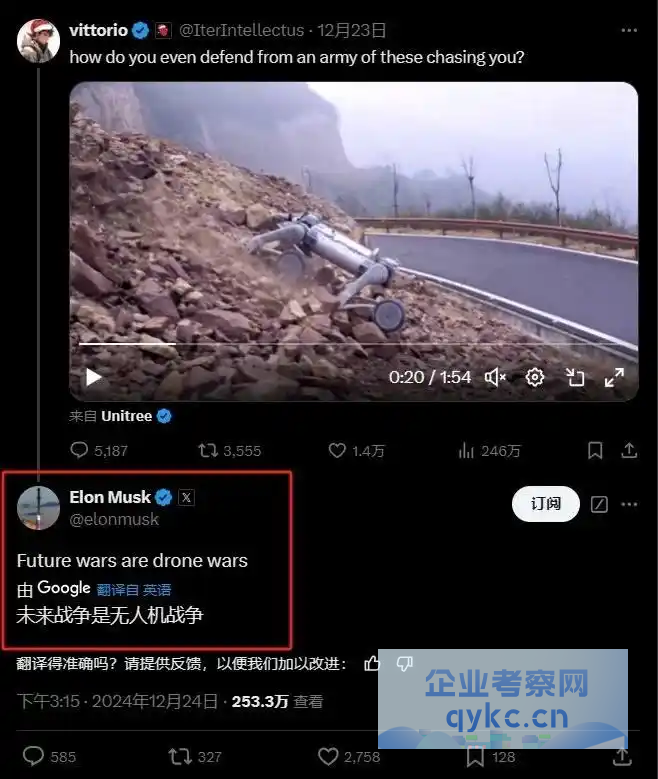Image resolution: width=658 pixels, height=779 pixels.
Task: Share vittorio's tweet via upload icon
Action: coord(629,451)
